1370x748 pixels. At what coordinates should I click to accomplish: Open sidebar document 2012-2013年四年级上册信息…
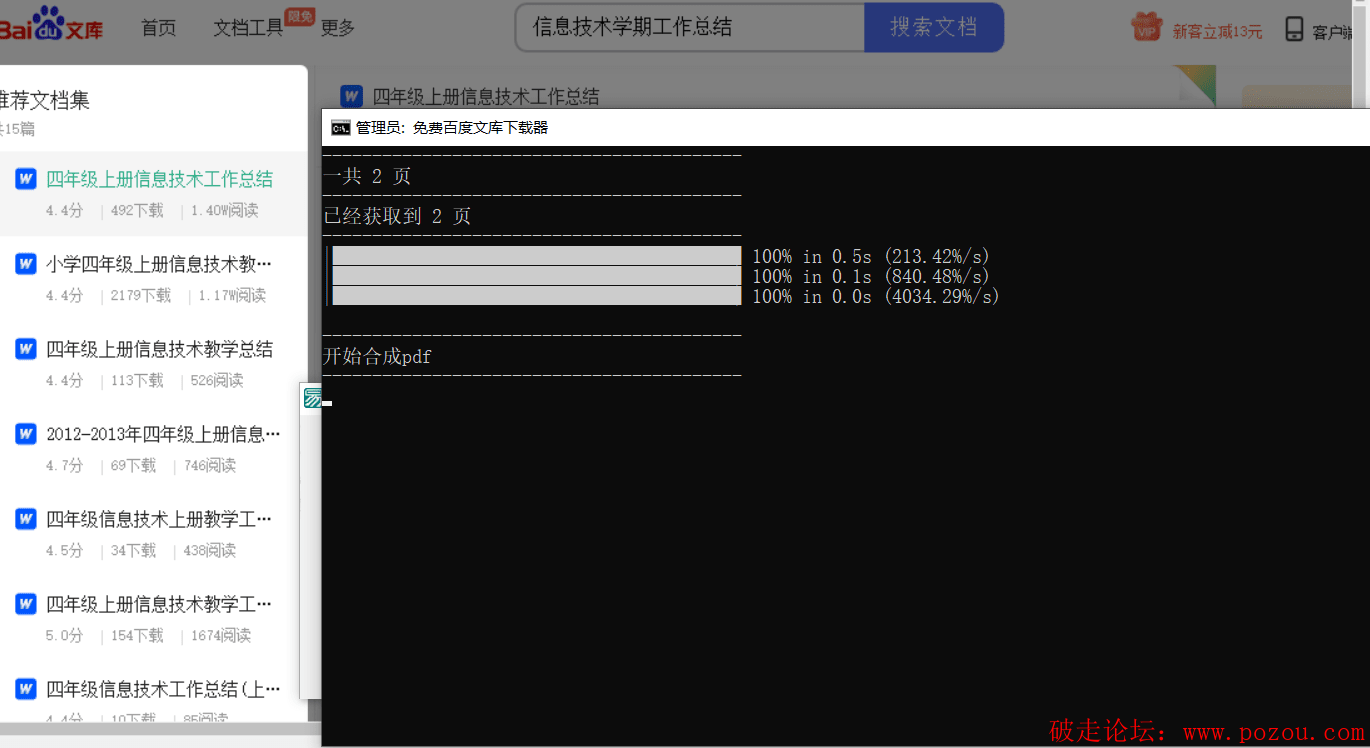(164, 434)
